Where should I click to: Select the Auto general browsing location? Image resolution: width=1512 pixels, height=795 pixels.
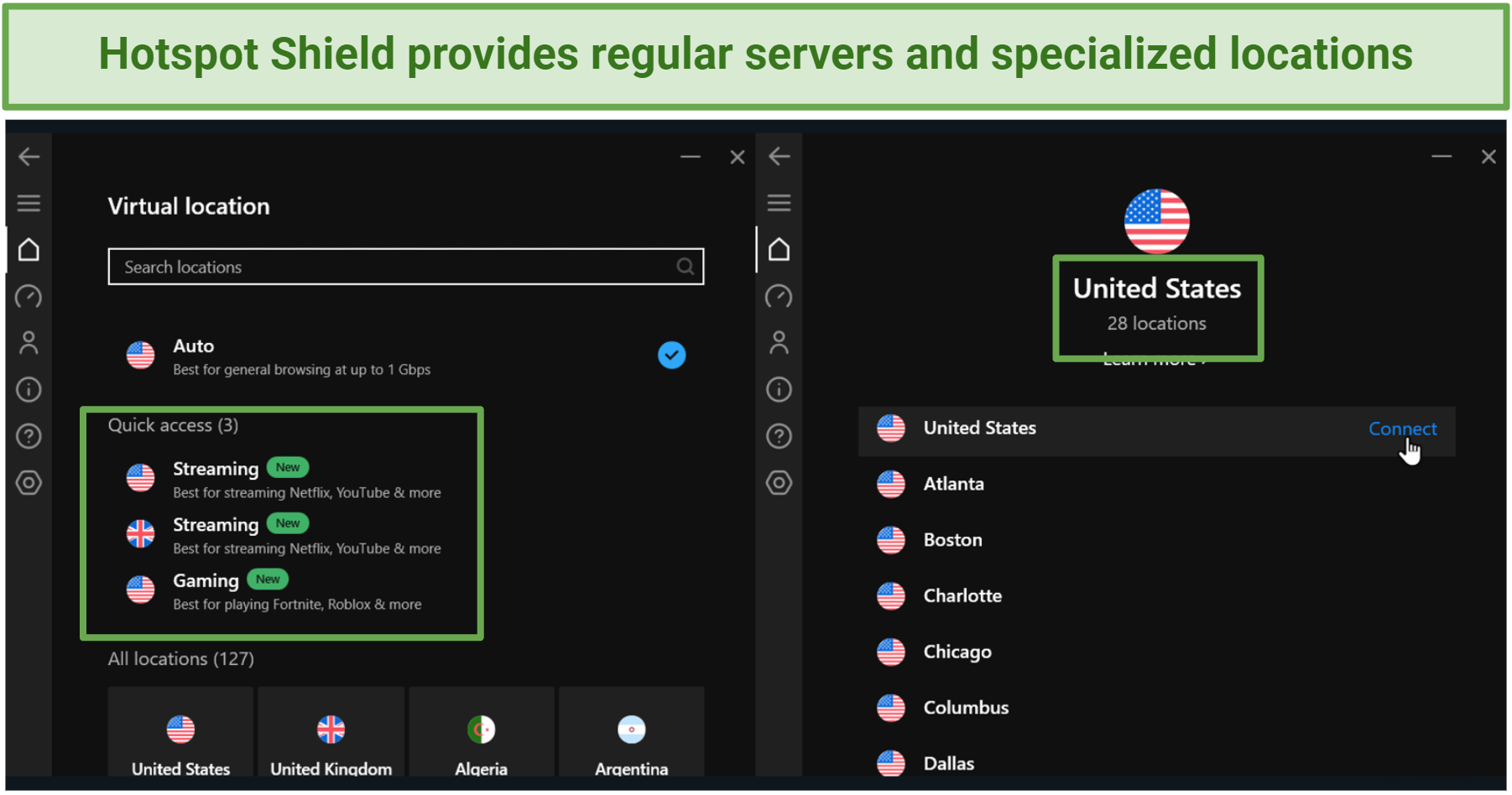click(x=406, y=356)
